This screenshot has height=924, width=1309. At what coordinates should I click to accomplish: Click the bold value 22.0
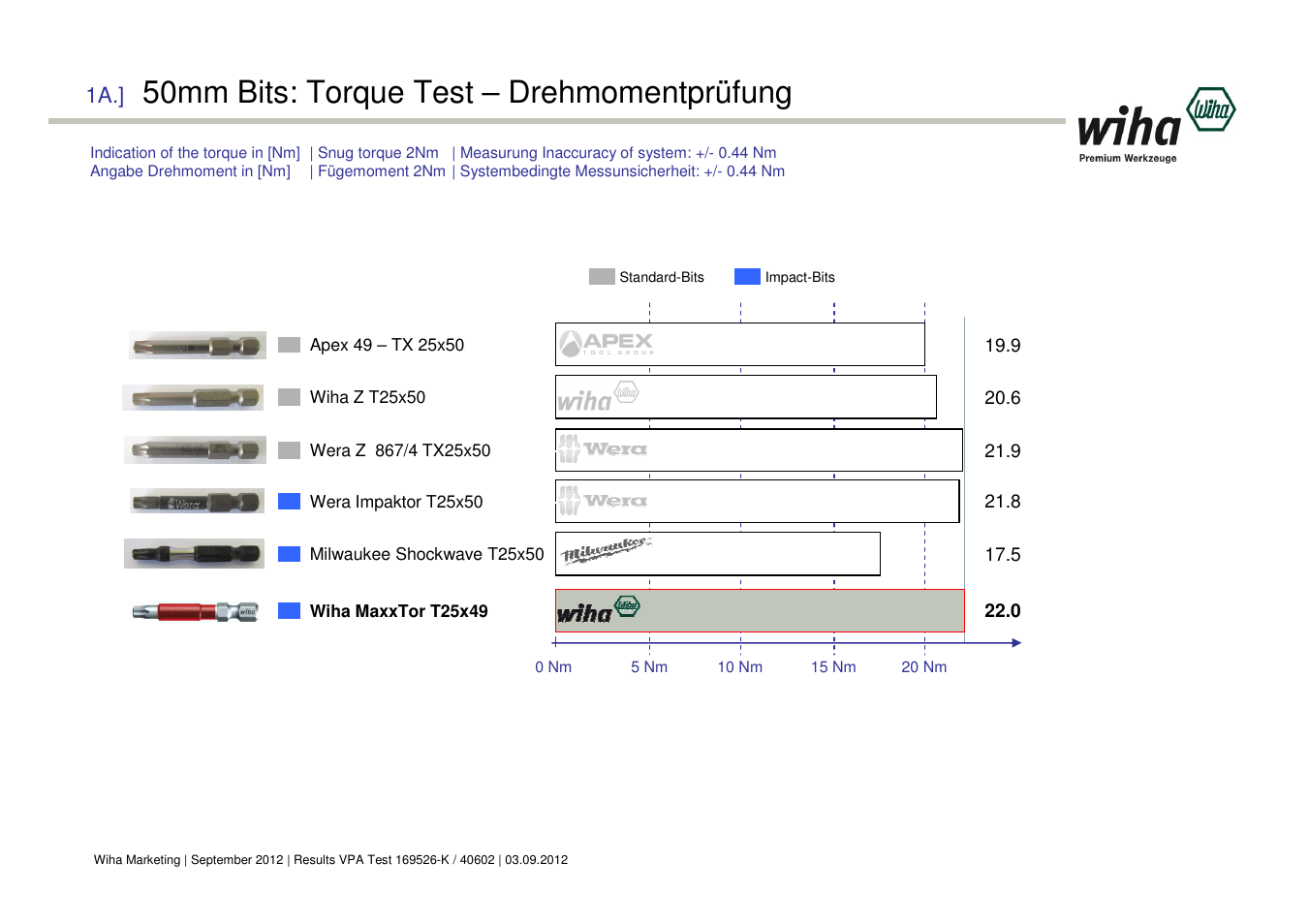coord(1003,611)
